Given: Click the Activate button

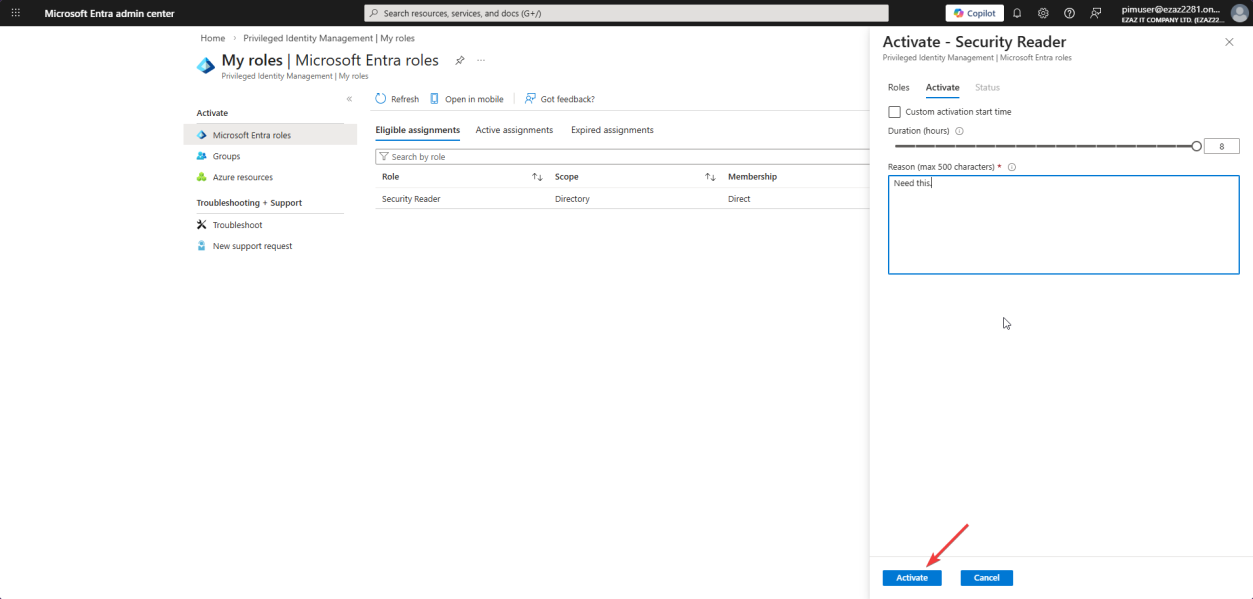Looking at the screenshot, I should point(912,578).
